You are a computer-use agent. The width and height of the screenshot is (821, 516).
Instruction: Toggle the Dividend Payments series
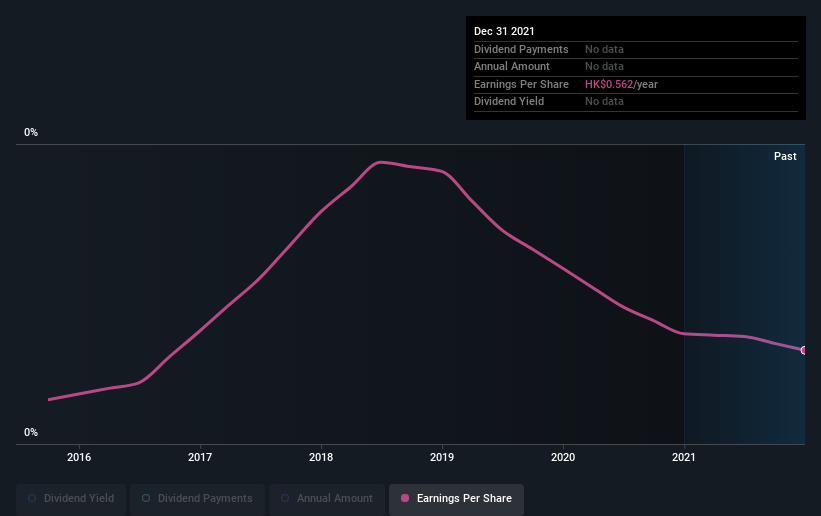pos(197,498)
